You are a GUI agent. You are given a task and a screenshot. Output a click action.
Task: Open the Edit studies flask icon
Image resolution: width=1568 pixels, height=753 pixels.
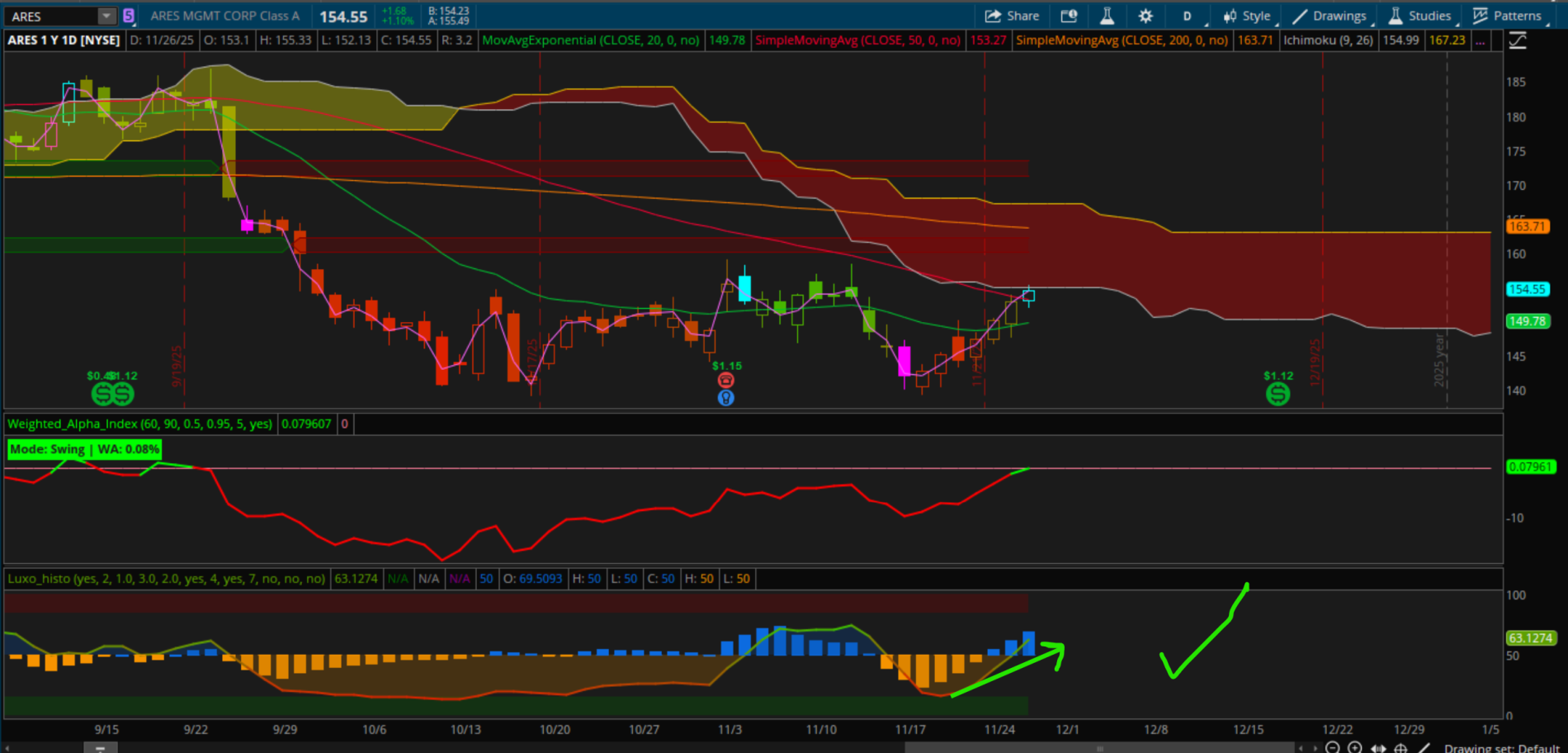tap(1107, 16)
